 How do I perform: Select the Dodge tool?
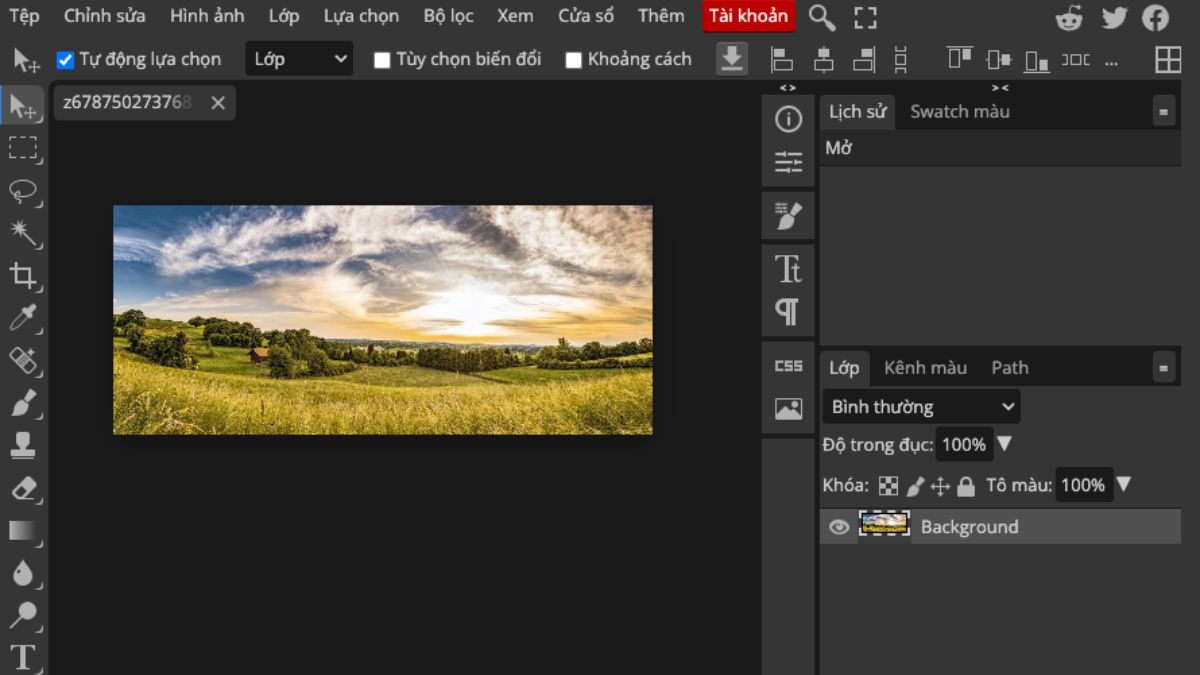(x=23, y=614)
